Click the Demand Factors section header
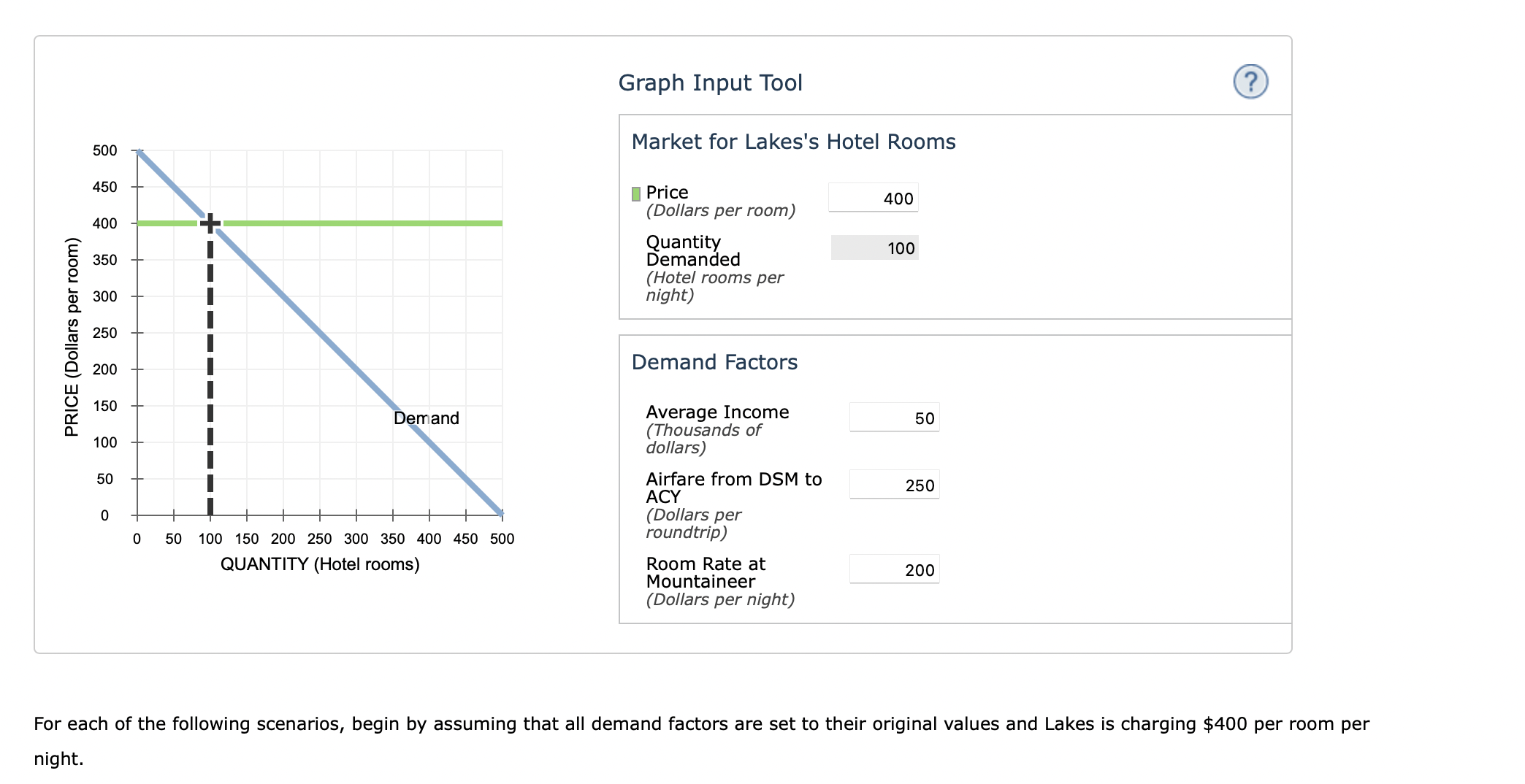1525x784 pixels. (714, 361)
